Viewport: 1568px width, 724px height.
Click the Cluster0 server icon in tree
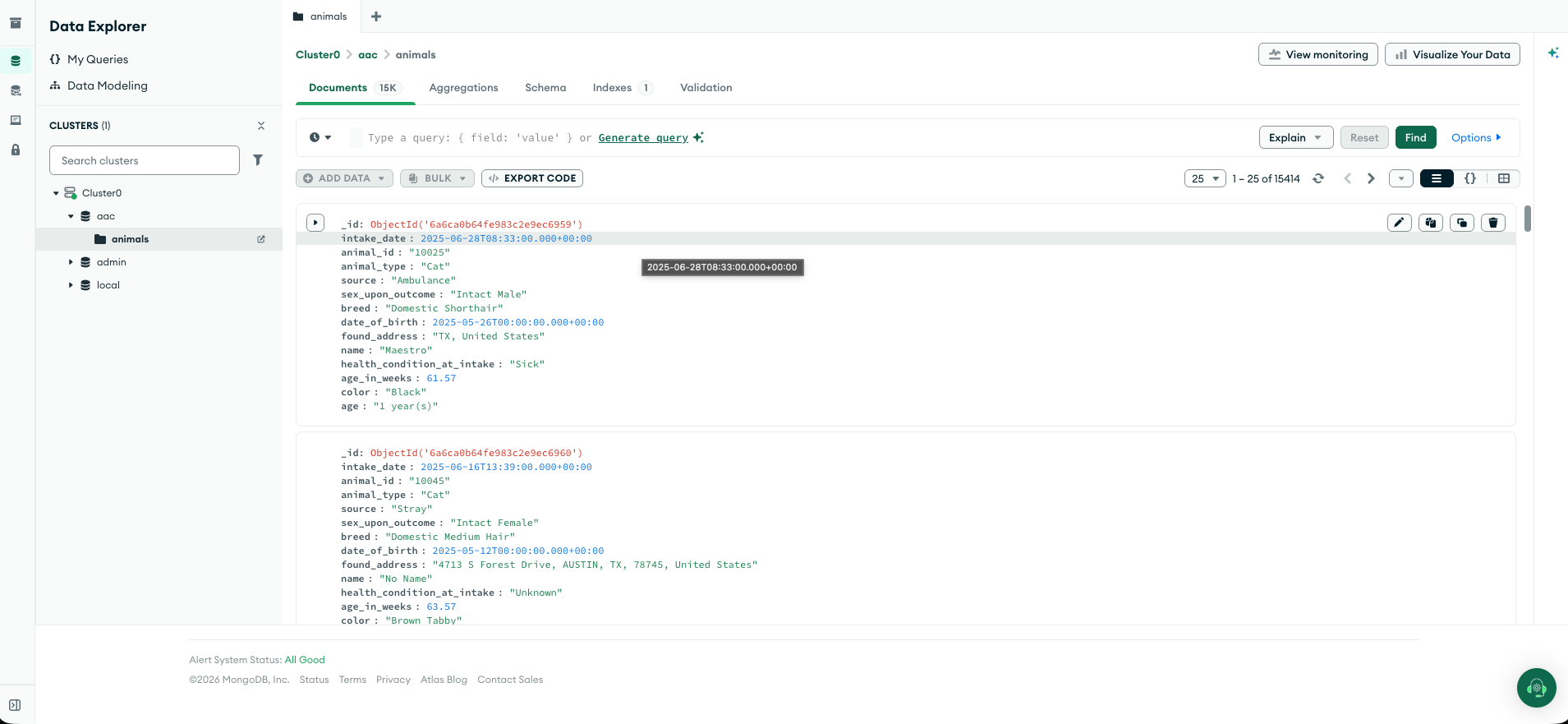point(71,193)
